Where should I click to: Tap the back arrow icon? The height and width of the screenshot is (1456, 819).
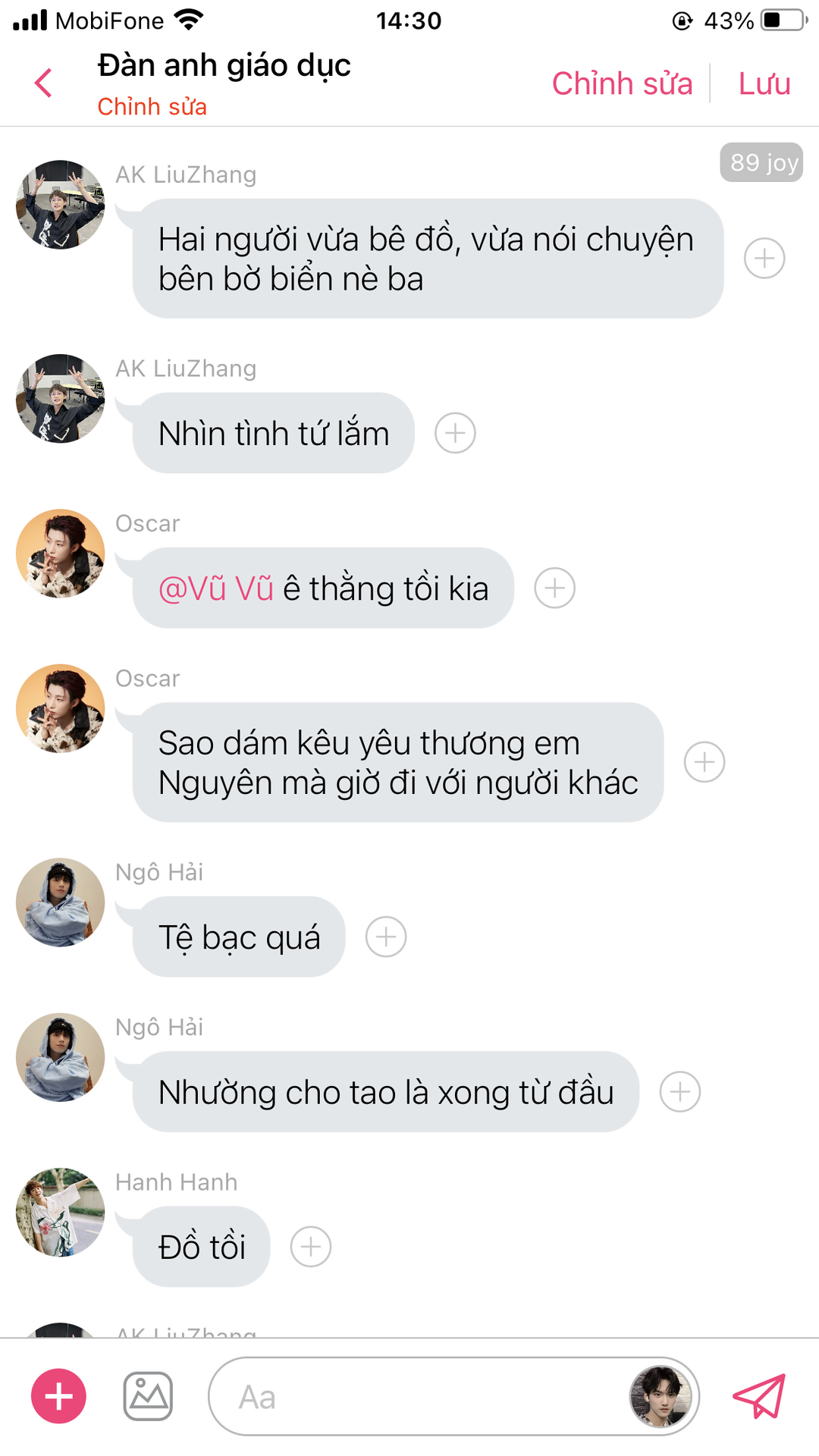pyautogui.click(x=43, y=83)
